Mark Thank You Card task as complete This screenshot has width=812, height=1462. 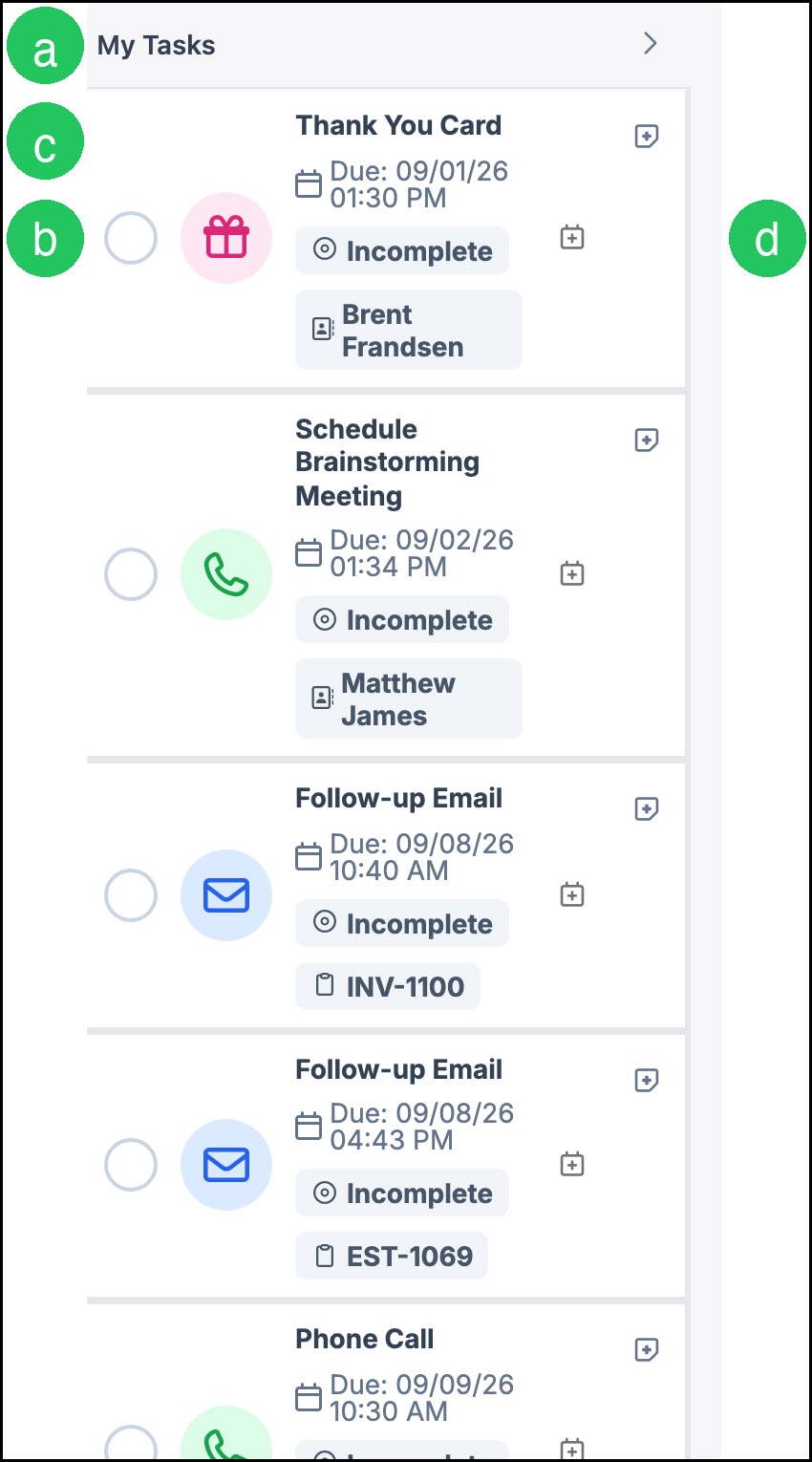(131, 238)
